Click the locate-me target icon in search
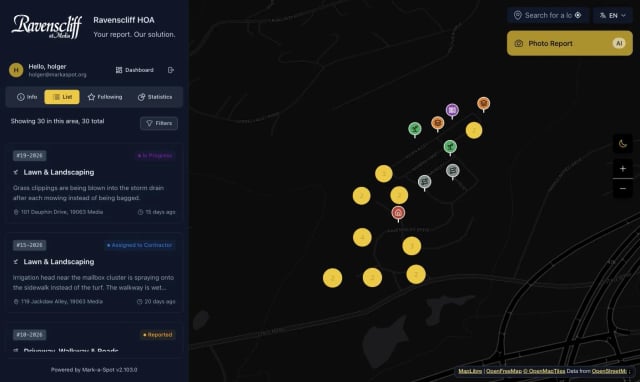The image size is (640, 382). point(578,15)
